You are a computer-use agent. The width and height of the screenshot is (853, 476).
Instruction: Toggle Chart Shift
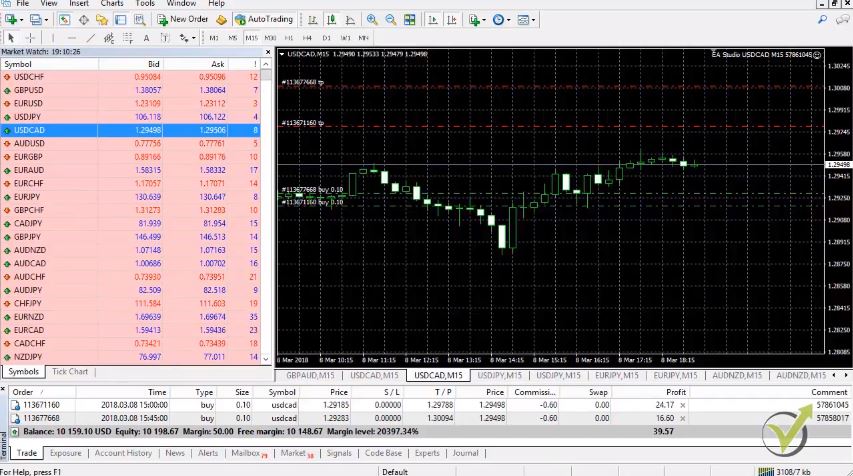(452, 20)
